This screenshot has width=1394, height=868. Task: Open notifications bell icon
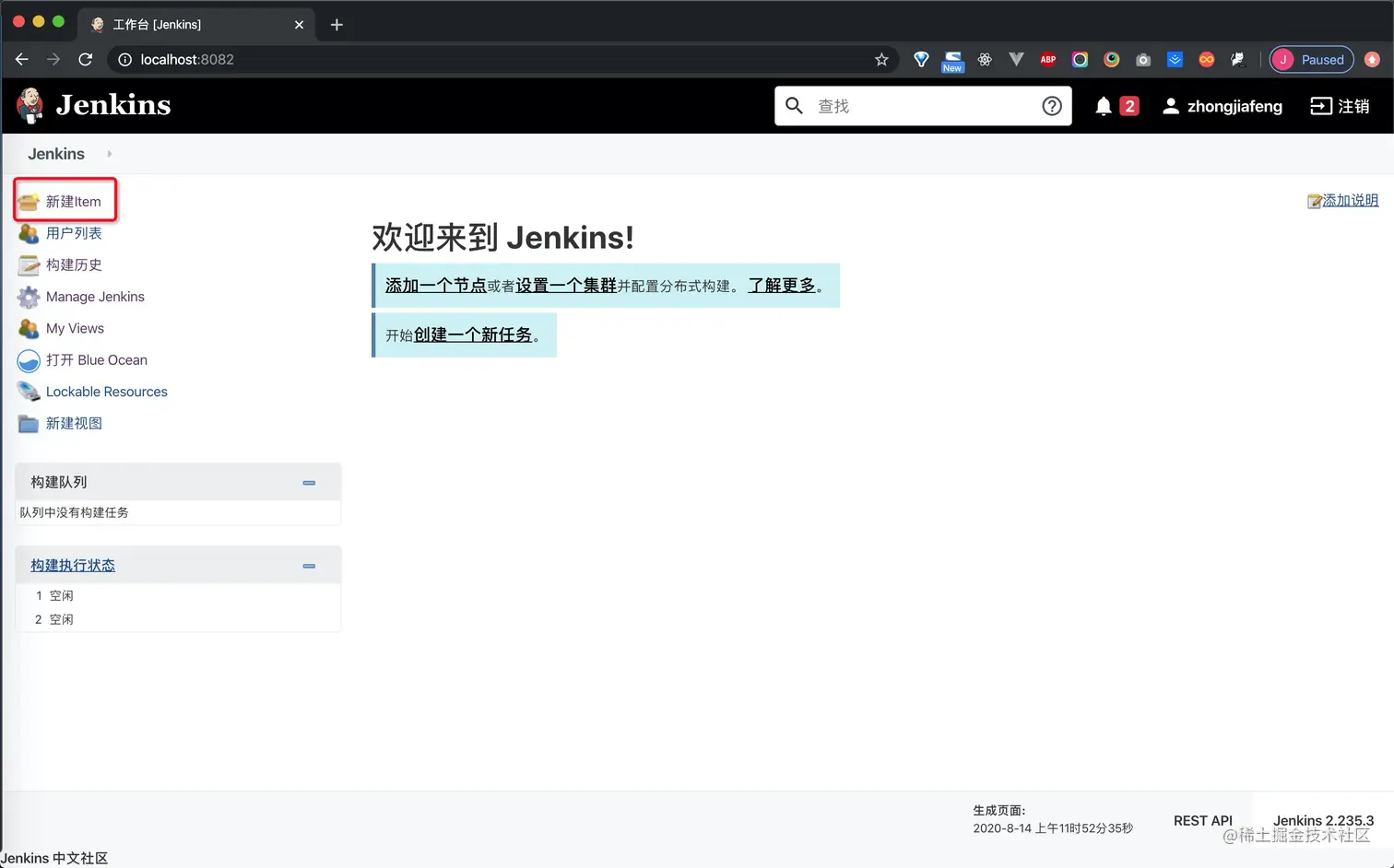pos(1104,106)
